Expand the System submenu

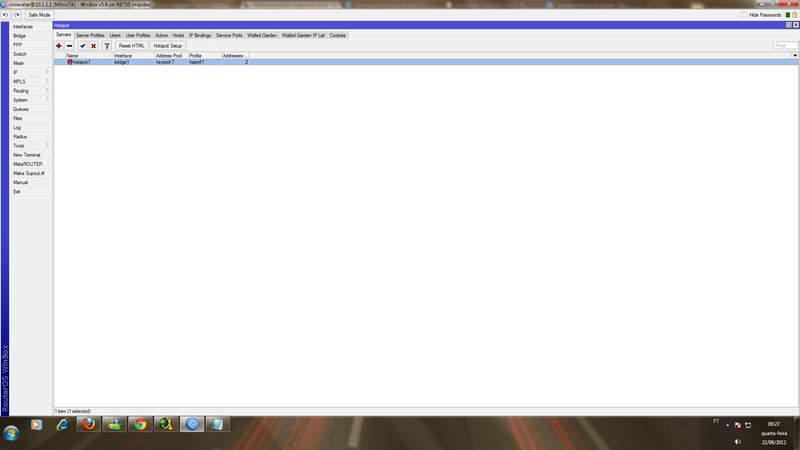coord(31,100)
